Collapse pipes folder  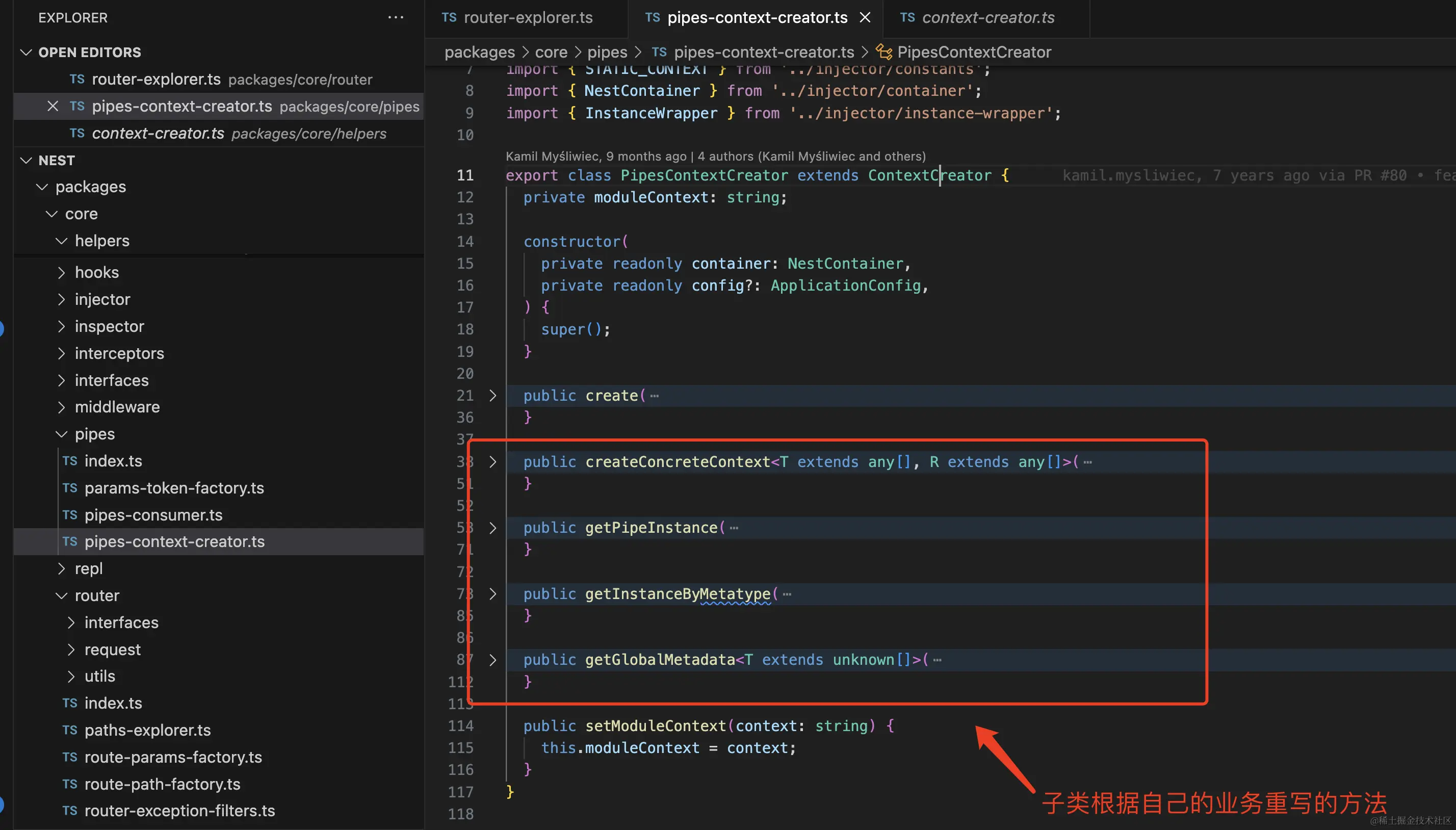(61, 434)
